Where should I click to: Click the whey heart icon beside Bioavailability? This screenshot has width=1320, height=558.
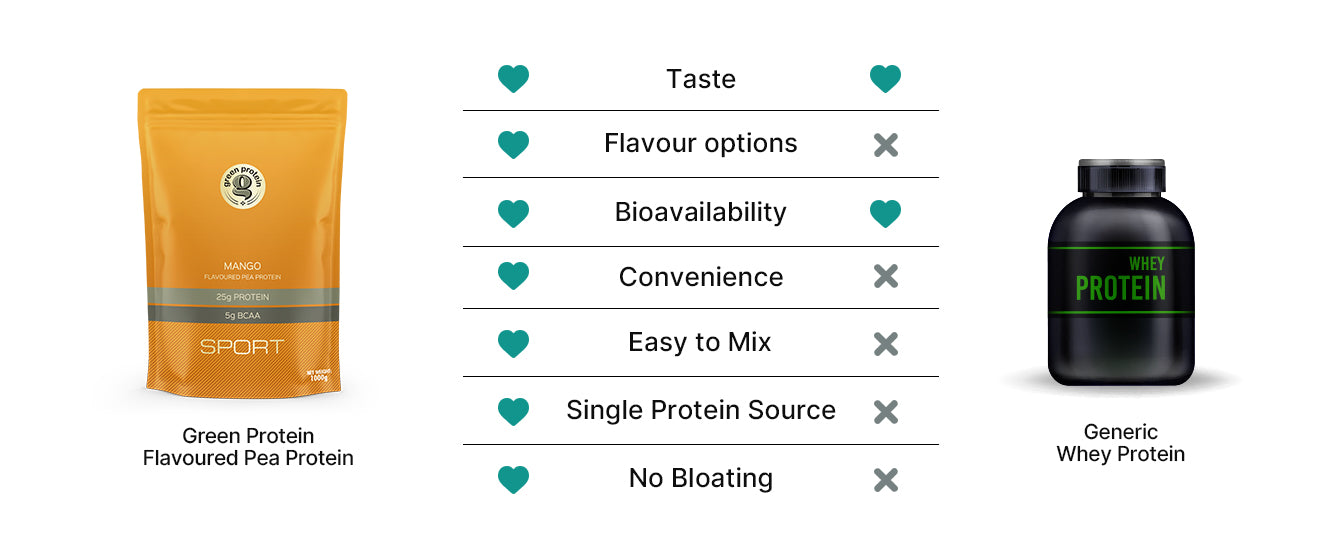click(885, 213)
